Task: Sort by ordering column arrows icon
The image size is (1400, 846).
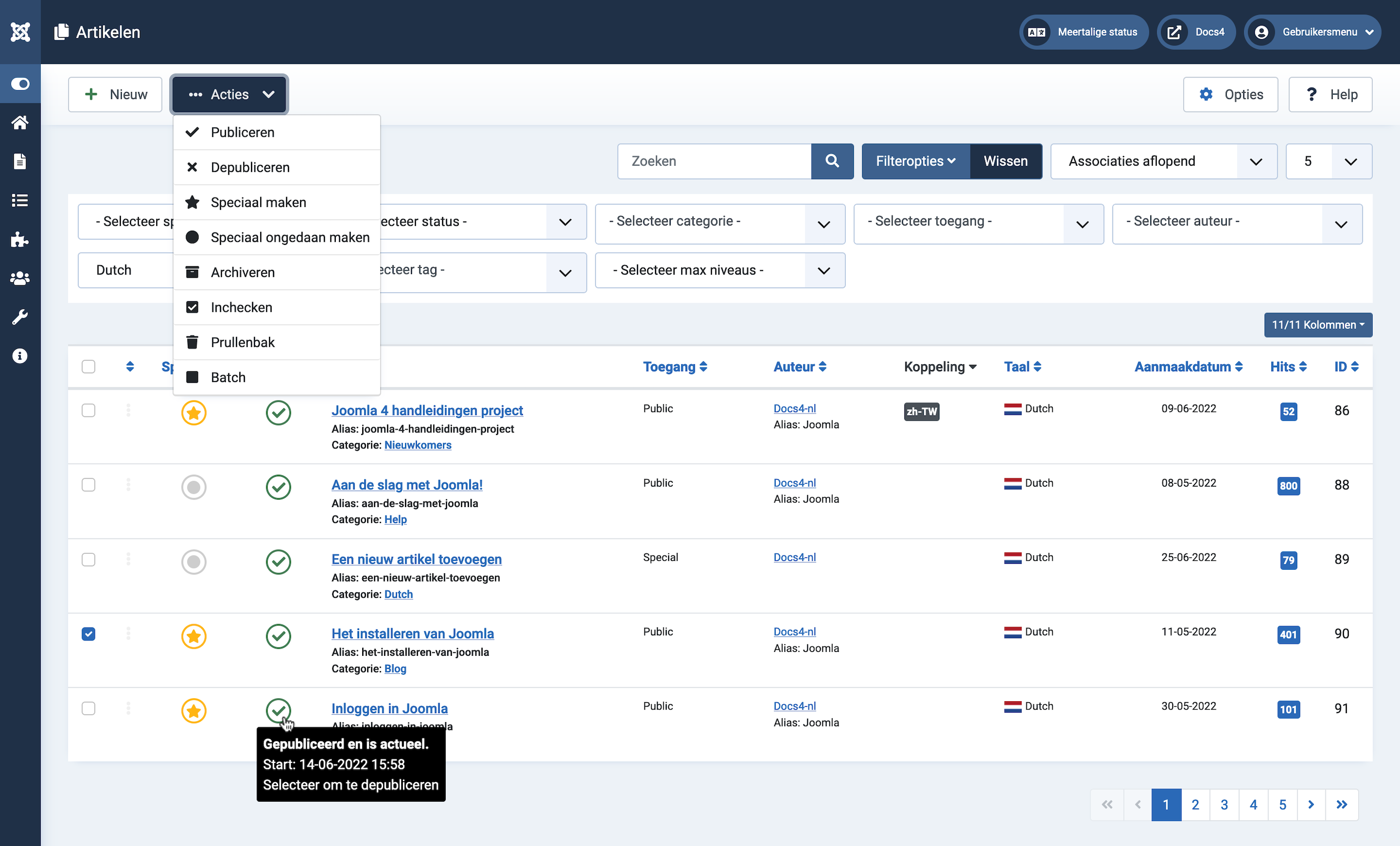Action: coord(130,366)
